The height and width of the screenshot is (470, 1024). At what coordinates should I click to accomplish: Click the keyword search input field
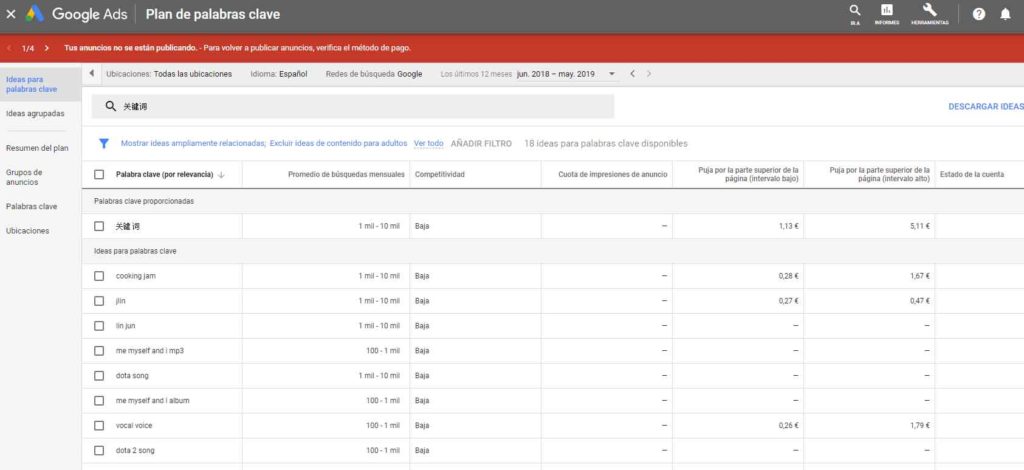coord(353,106)
